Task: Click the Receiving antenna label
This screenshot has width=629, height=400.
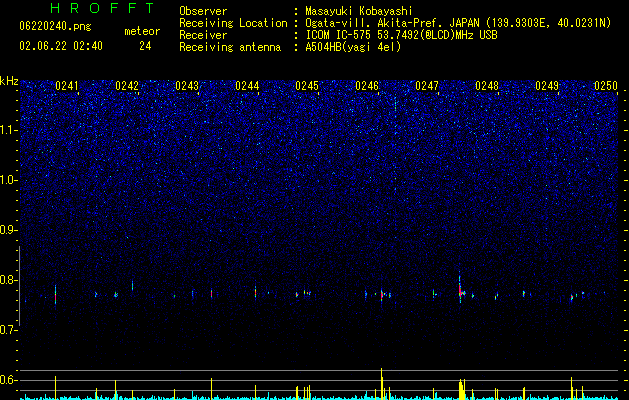Action: click(230, 47)
